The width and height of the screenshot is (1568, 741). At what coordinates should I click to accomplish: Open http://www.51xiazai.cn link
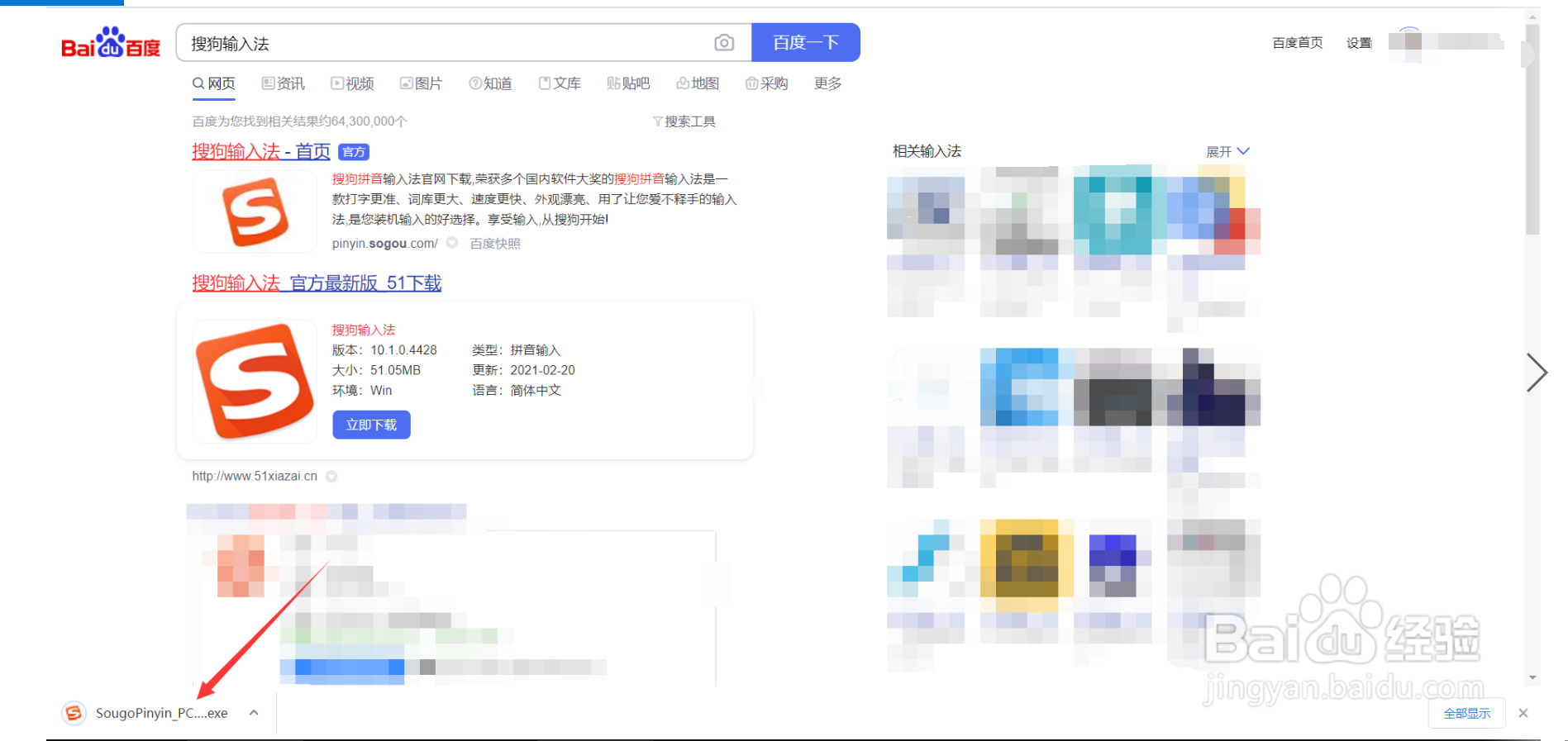pos(255,476)
